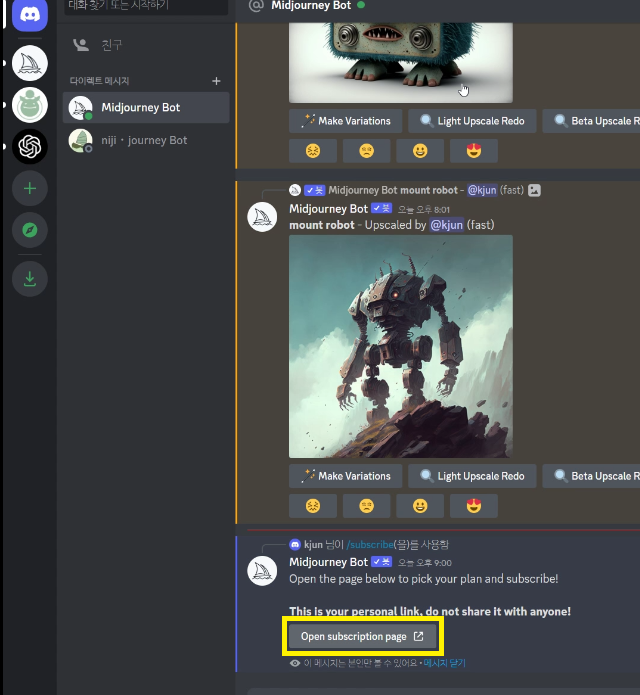The height and width of the screenshot is (695, 640).
Task: React with dizzy face under robot image
Action: click(313, 506)
